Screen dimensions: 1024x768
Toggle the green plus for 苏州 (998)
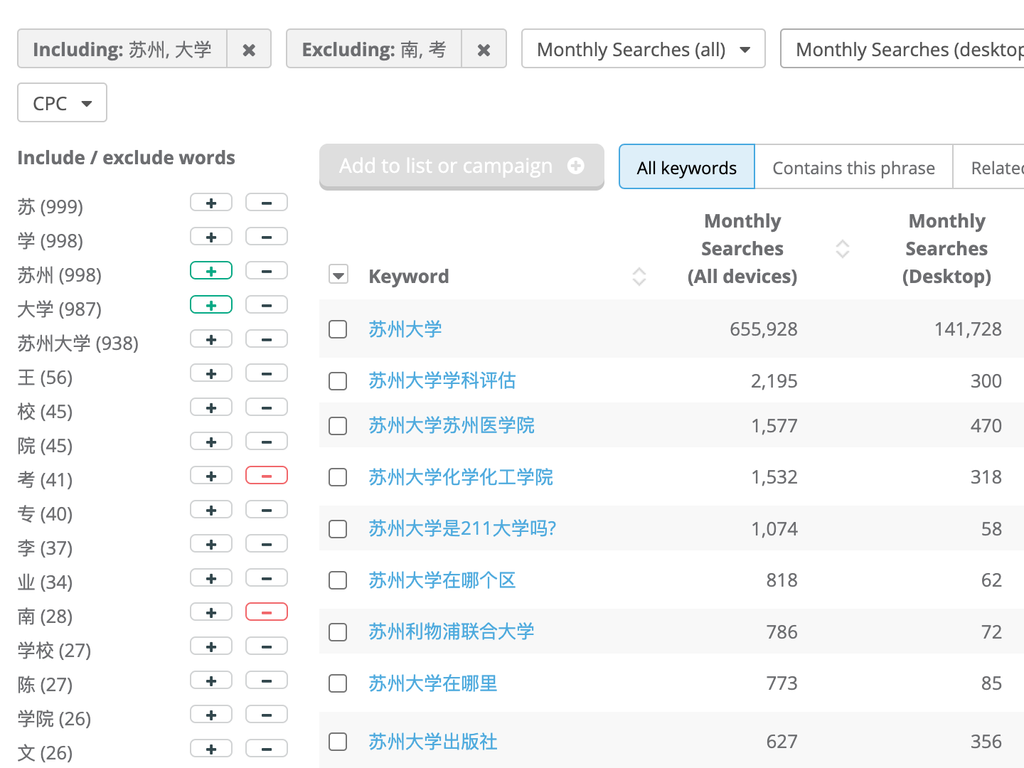[211, 270]
